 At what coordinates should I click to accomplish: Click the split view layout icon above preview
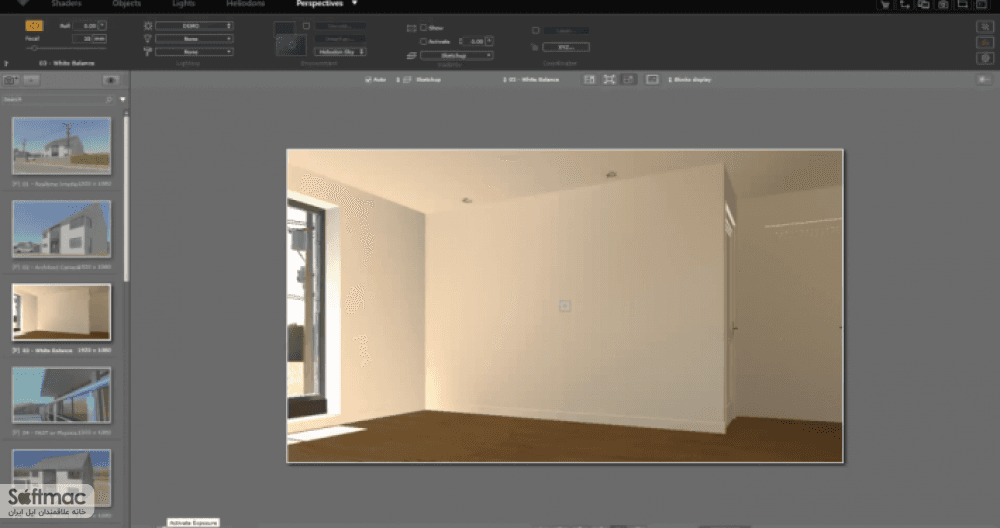tap(589, 80)
